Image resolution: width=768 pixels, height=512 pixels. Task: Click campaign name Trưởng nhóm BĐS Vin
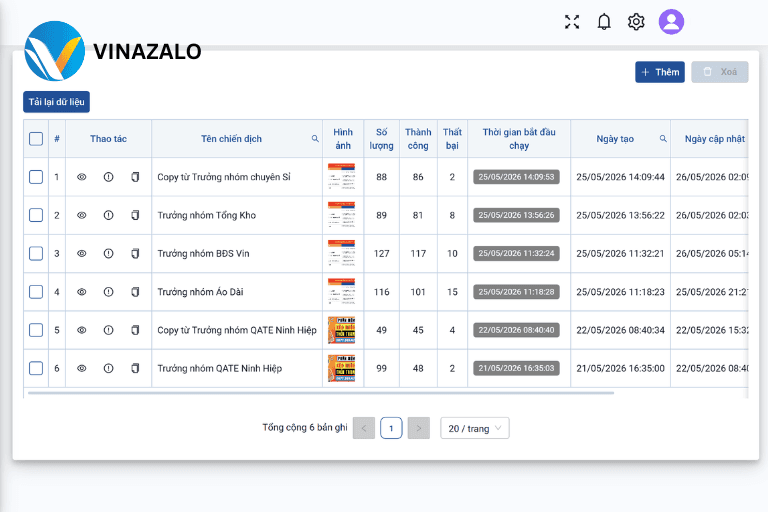coord(203,253)
